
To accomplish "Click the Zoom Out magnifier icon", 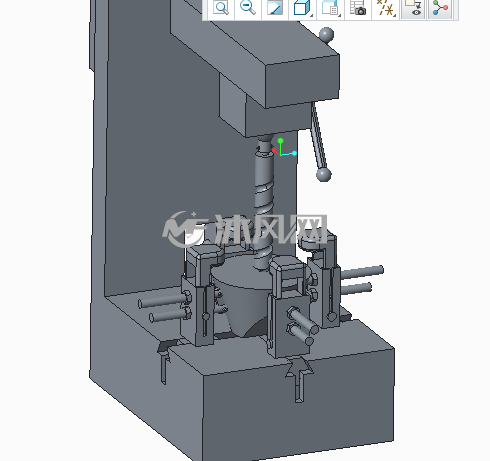I will pyautogui.click(x=248, y=7).
